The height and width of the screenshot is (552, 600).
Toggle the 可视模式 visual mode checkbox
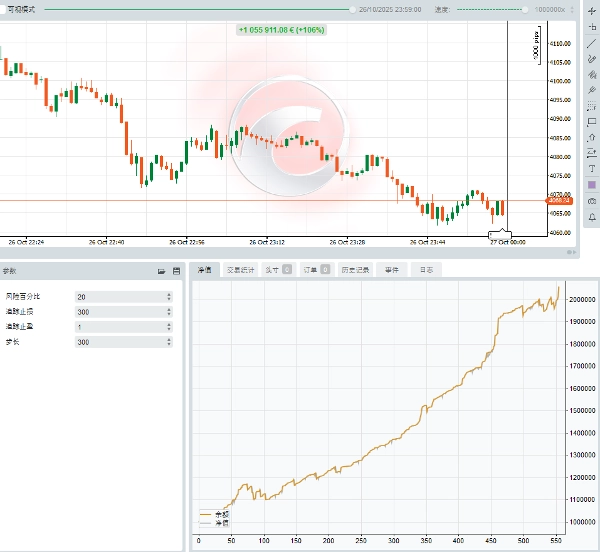(x=2, y=9)
